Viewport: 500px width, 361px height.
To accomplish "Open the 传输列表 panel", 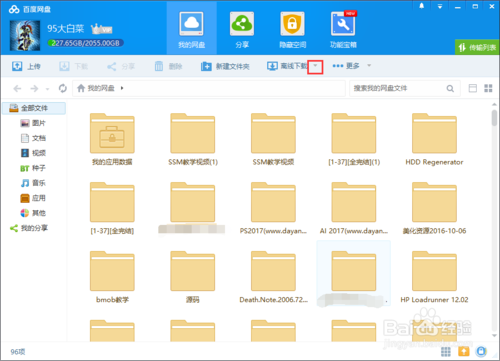I will (477, 47).
